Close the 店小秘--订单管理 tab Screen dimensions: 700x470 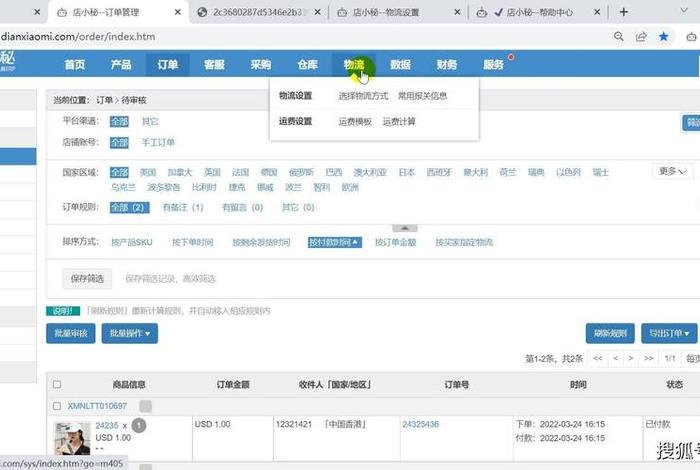178,12
